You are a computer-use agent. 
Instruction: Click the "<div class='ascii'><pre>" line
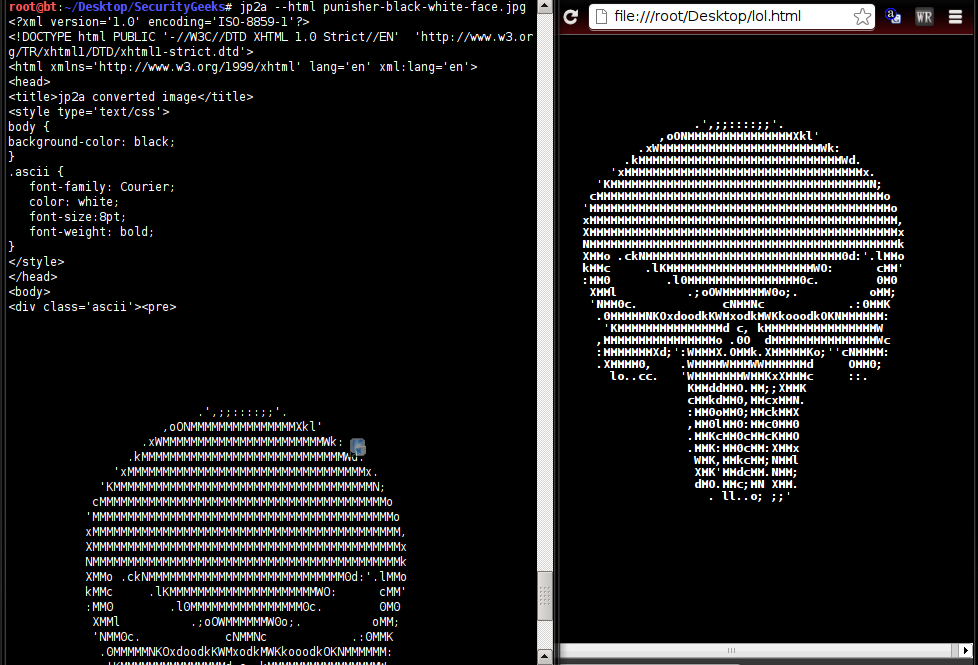[92, 307]
